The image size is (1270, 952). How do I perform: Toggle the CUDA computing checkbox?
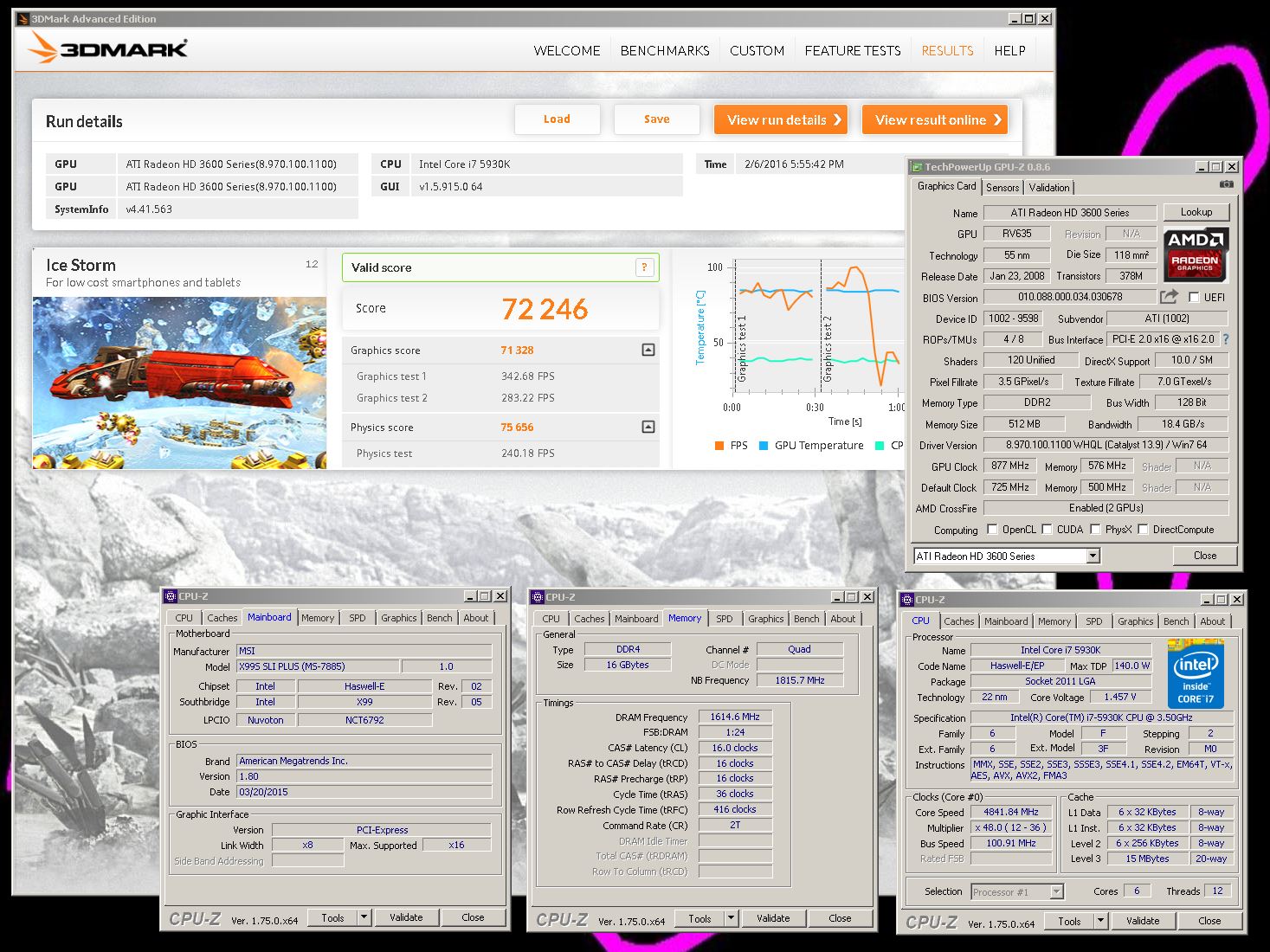tap(1047, 529)
